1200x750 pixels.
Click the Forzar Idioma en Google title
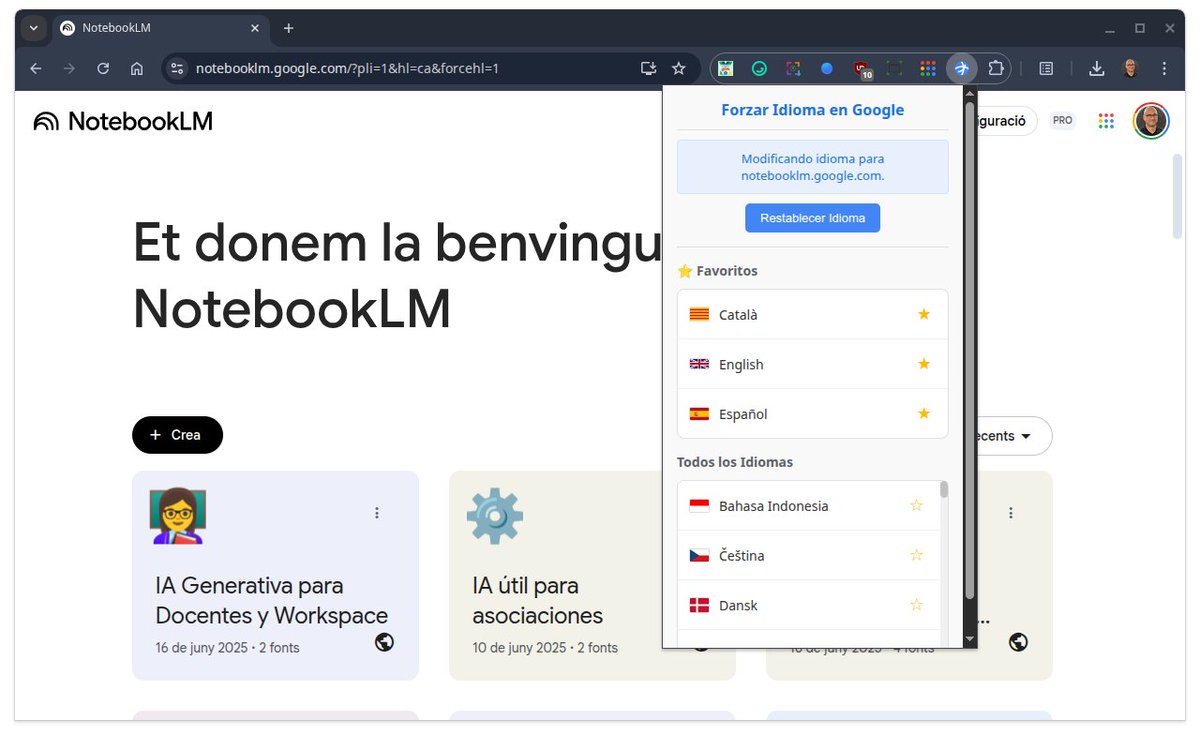coord(812,110)
